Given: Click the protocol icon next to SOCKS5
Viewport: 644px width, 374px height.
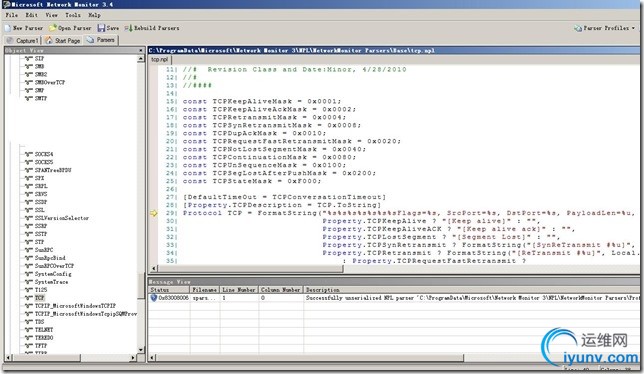Looking at the screenshot, I should coord(29,162).
